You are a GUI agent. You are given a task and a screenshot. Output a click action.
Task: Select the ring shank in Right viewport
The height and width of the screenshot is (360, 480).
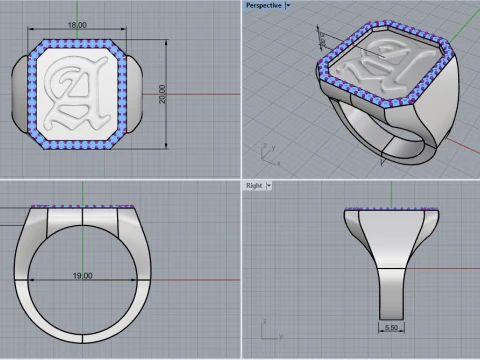point(392,293)
